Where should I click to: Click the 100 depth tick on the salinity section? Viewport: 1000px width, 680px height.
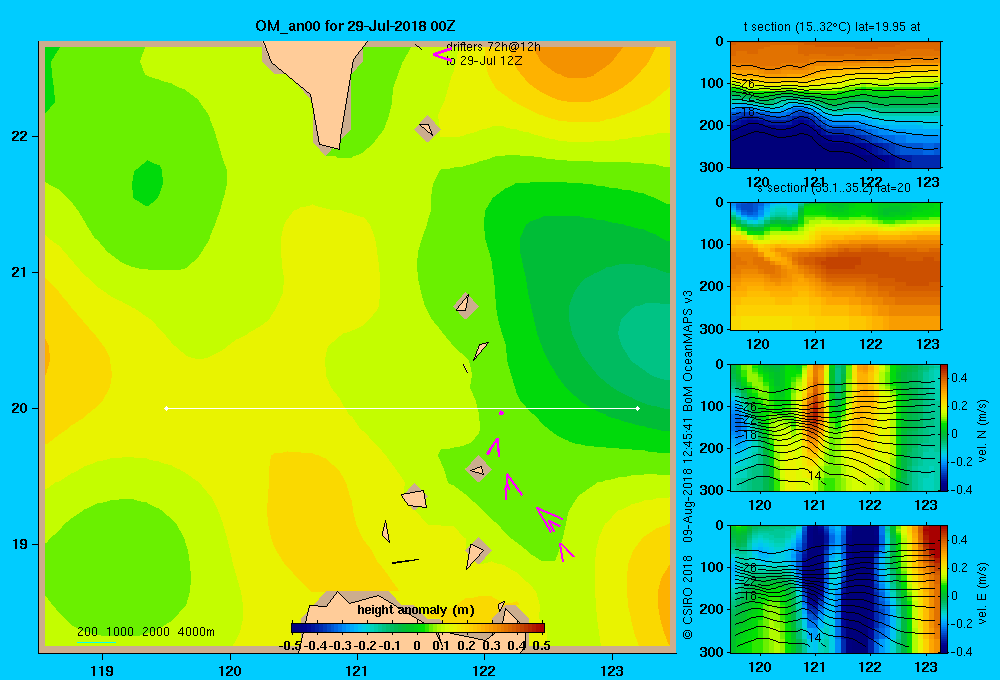tap(713, 244)
